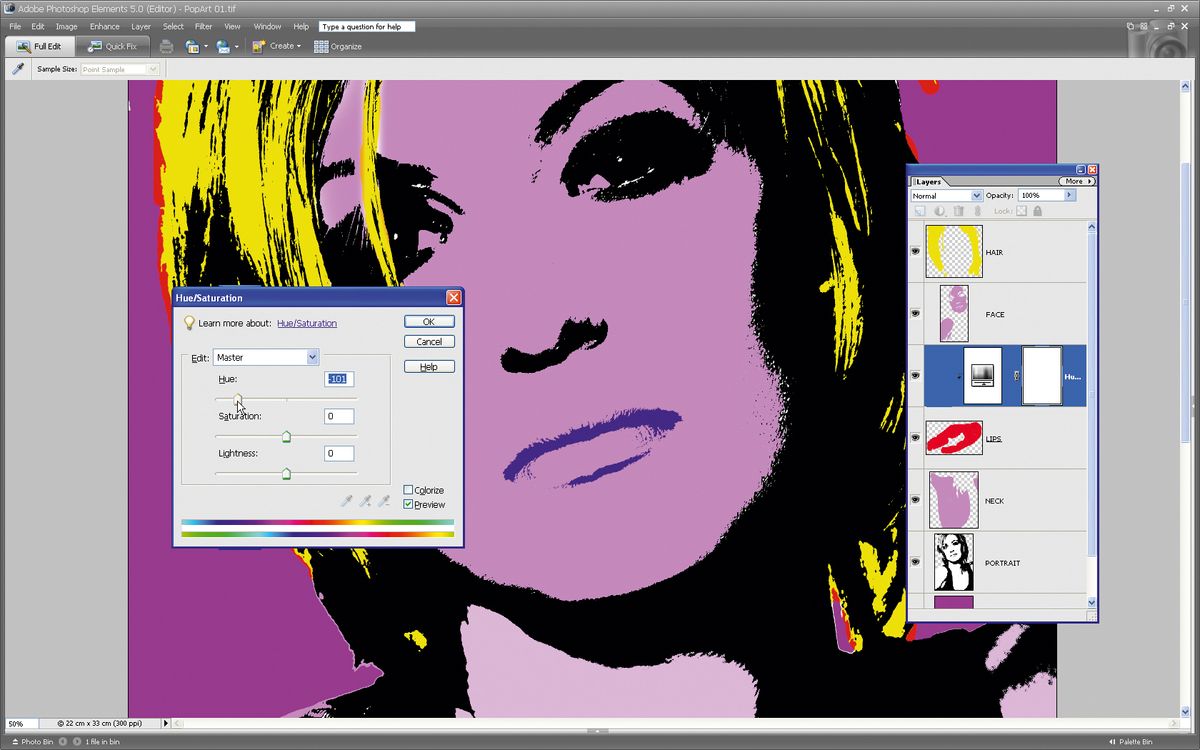Click the Hue/Saturation learn more link
Viewport: 1200px width, 750px height.
click(307, 323)
